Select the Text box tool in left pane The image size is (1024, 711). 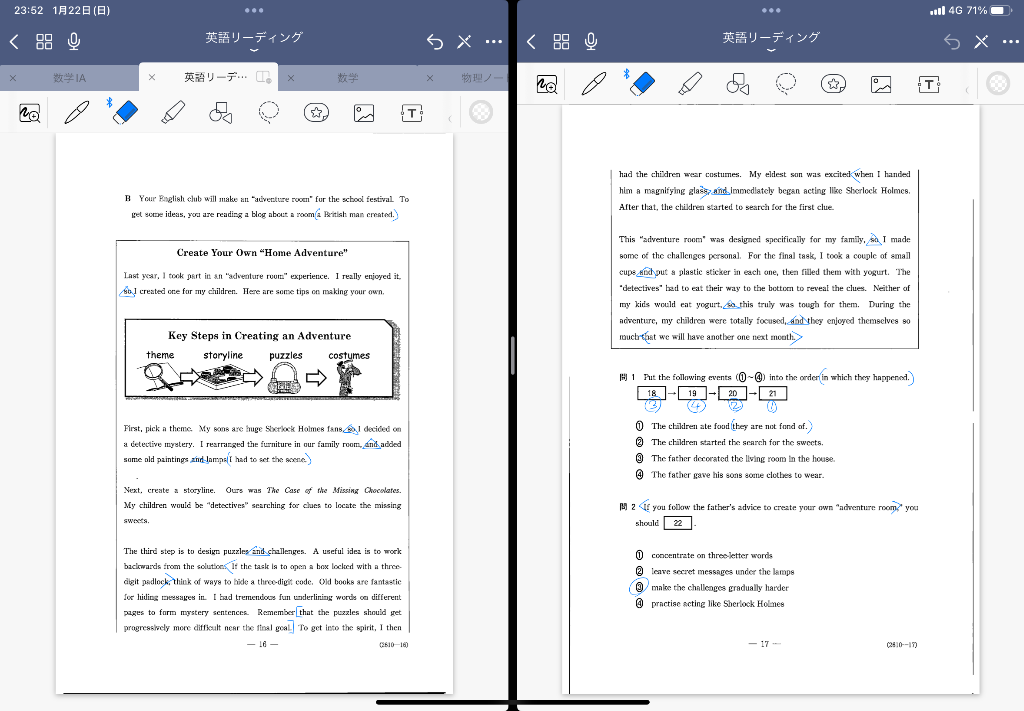point(411,113)
